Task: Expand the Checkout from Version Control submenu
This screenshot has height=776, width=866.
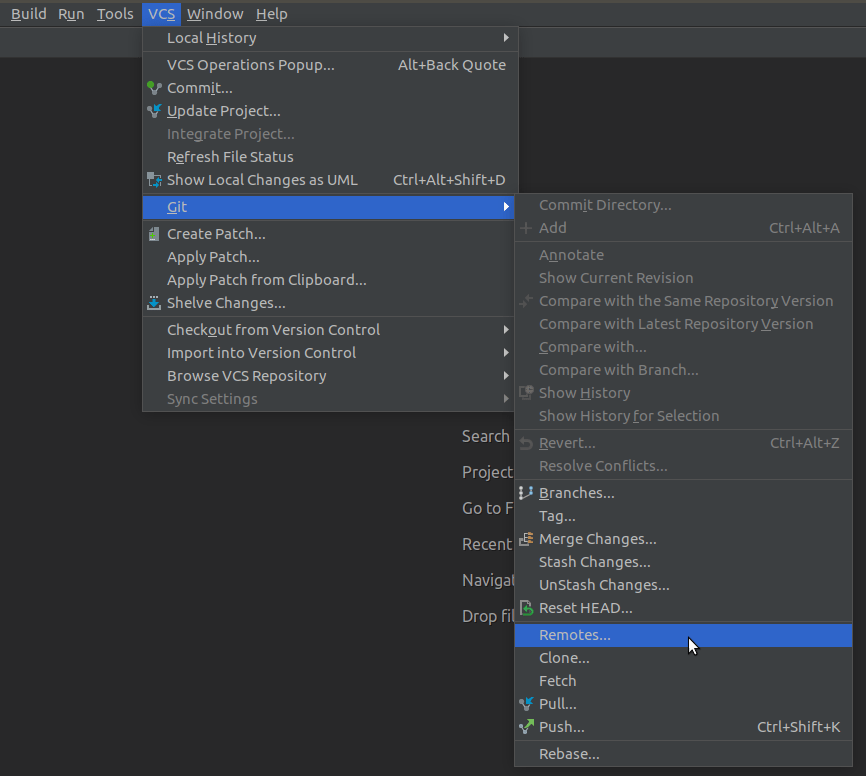Action: pyautogui.click(x=300, y=329)
